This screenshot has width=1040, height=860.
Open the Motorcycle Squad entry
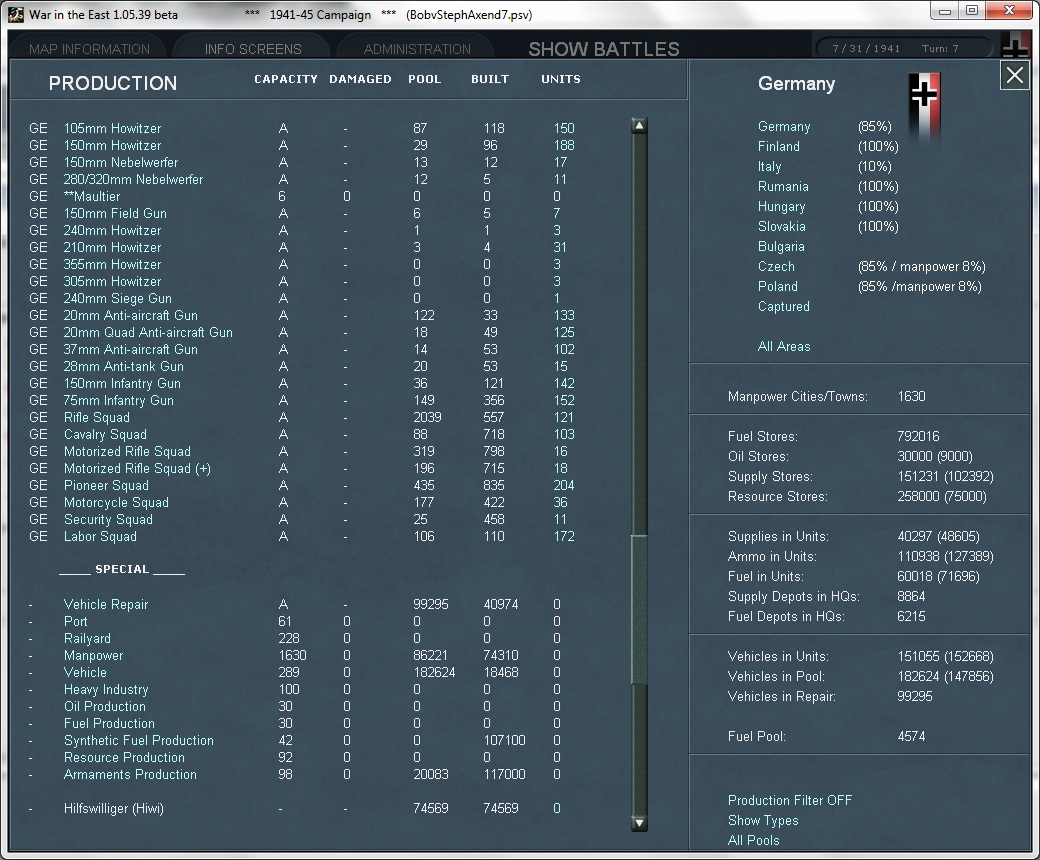[116, 503]
